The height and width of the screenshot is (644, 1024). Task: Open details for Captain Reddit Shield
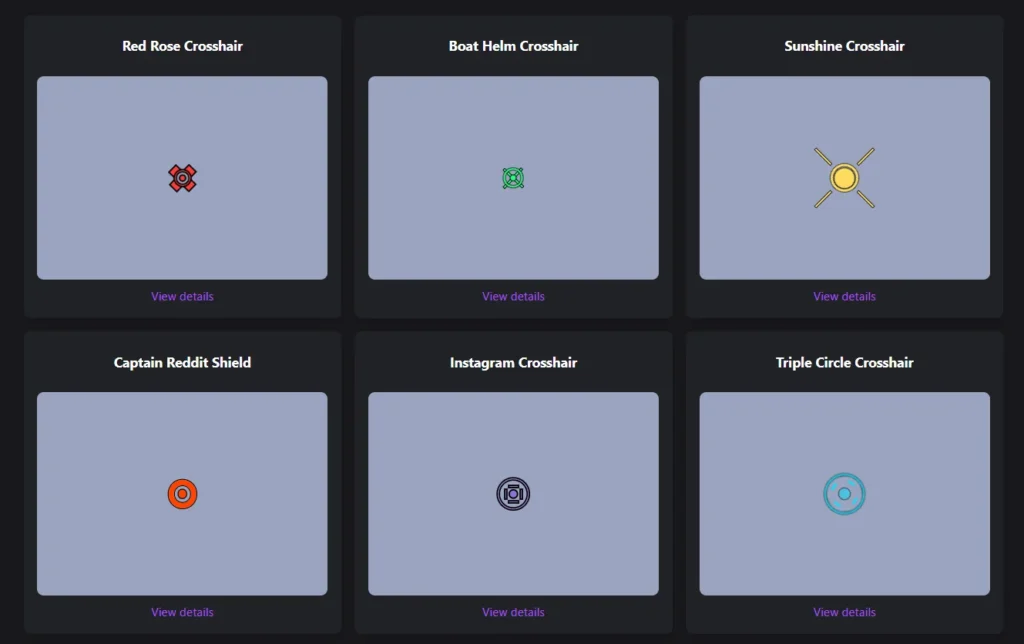click(182, 612)
